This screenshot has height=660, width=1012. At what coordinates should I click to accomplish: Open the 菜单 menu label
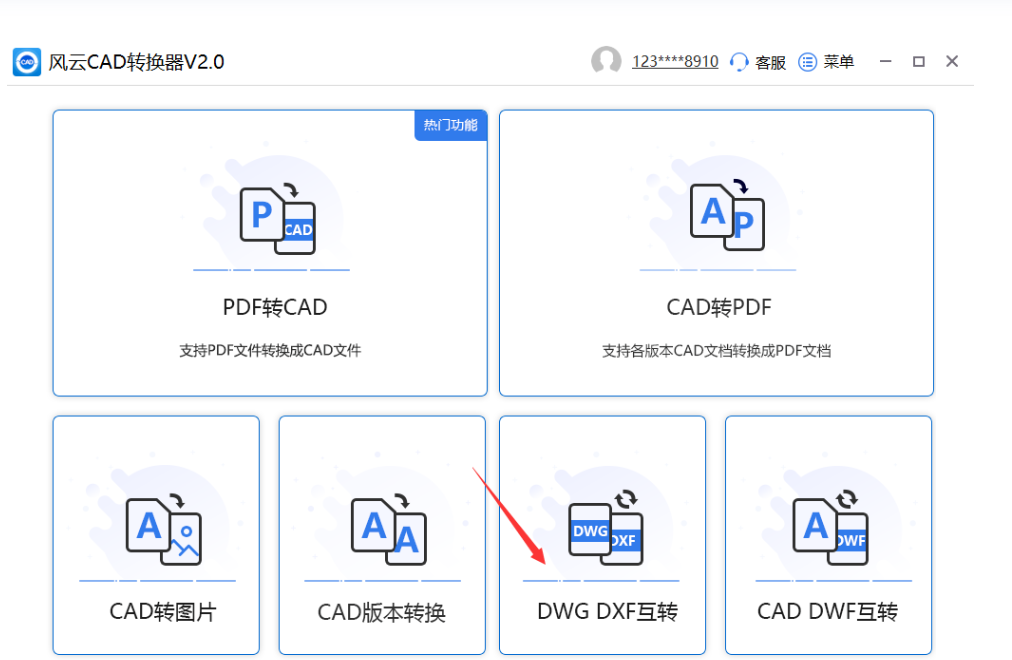coord(839,61)
